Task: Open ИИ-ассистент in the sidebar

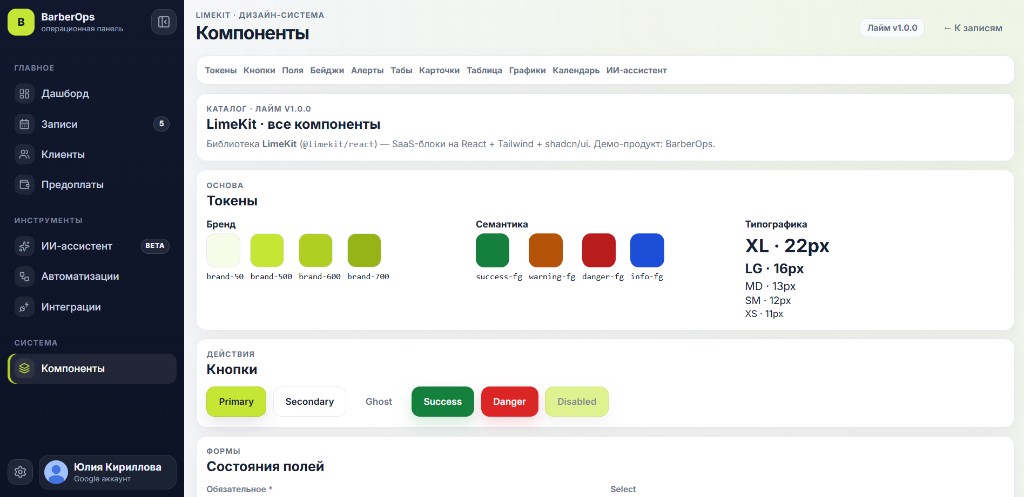Action: (x=92, y=246)
